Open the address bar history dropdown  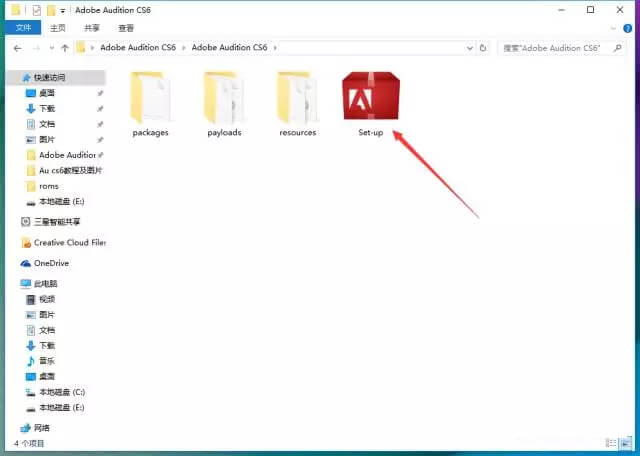(x=470, y=48)
